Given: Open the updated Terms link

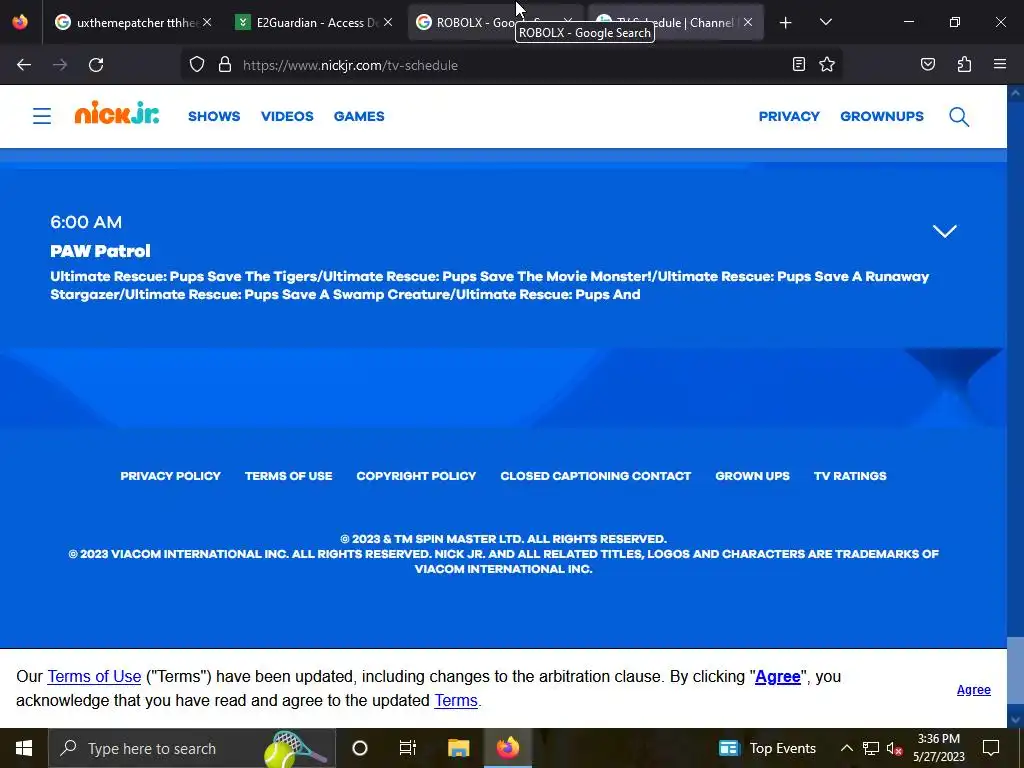Looking at the screenshot, I should click(x=456, y=701).
